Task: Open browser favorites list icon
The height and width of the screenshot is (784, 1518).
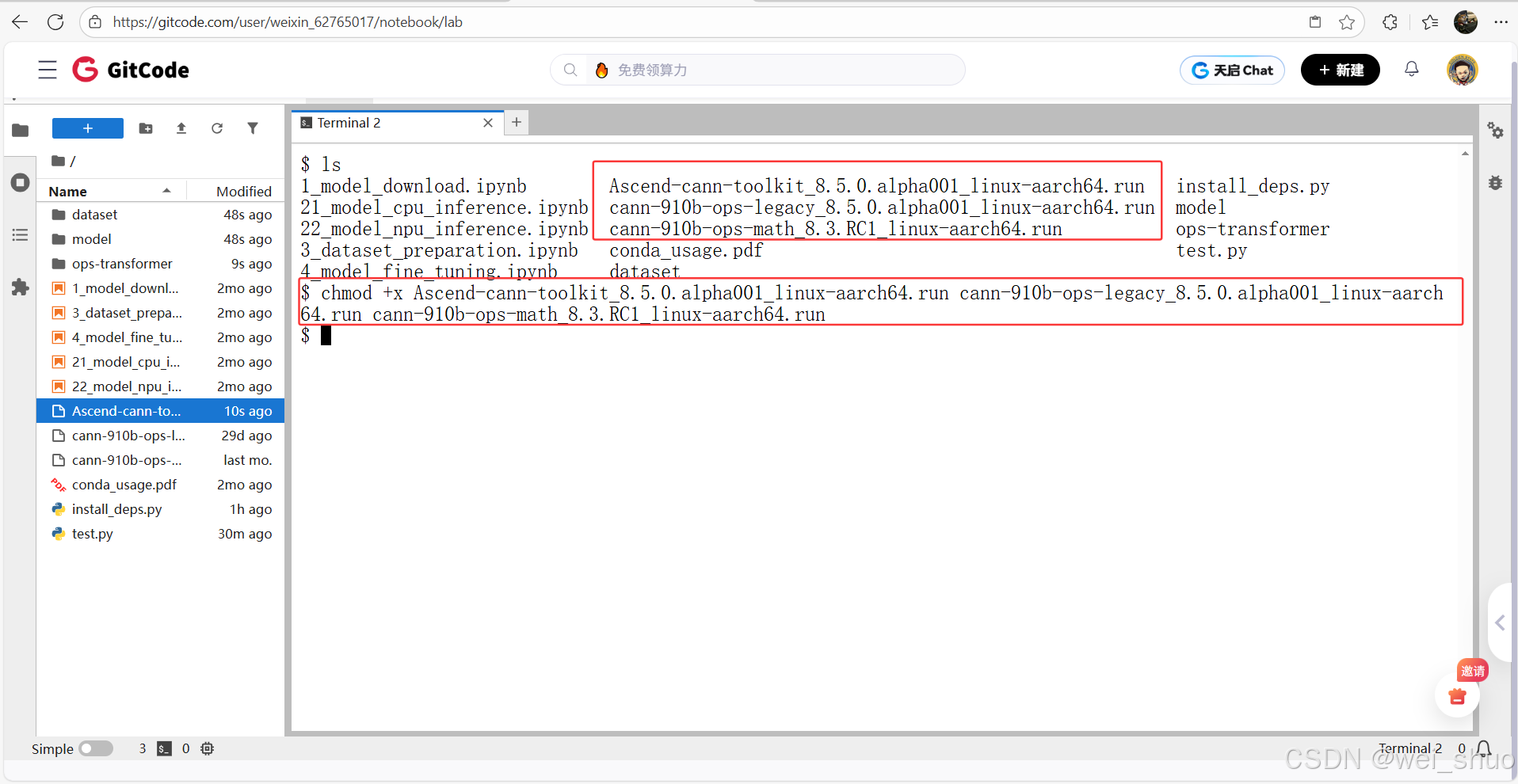Action: [x=1430, y=22]
